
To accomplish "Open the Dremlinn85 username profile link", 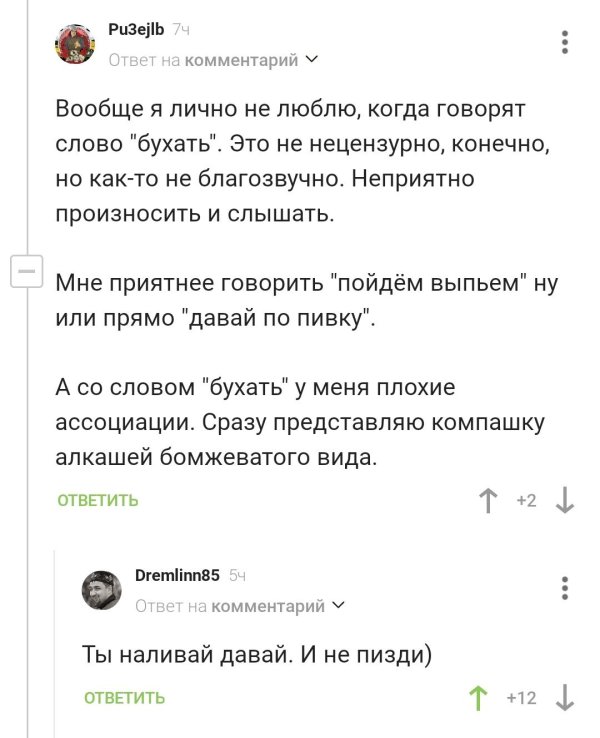I will tap(177, 575).
